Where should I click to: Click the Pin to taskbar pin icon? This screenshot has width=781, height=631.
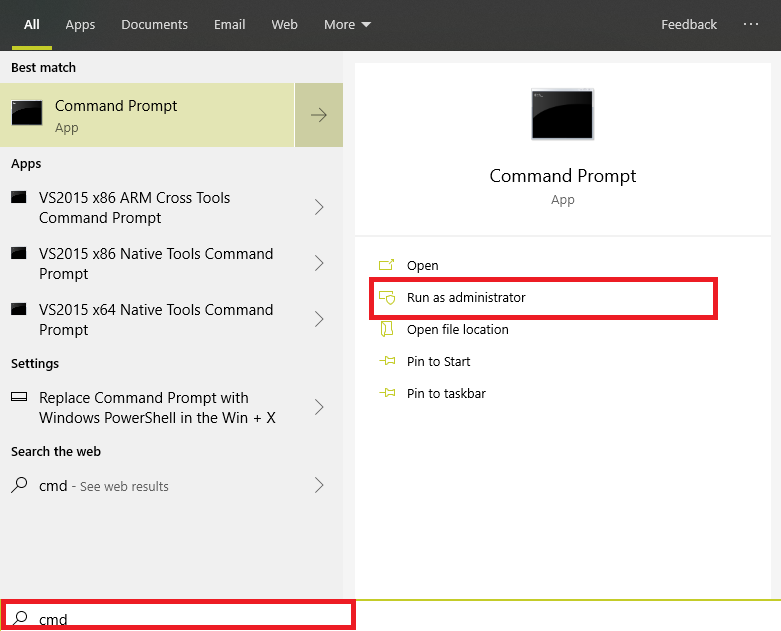pyautogui.click(x=388, y=394)
